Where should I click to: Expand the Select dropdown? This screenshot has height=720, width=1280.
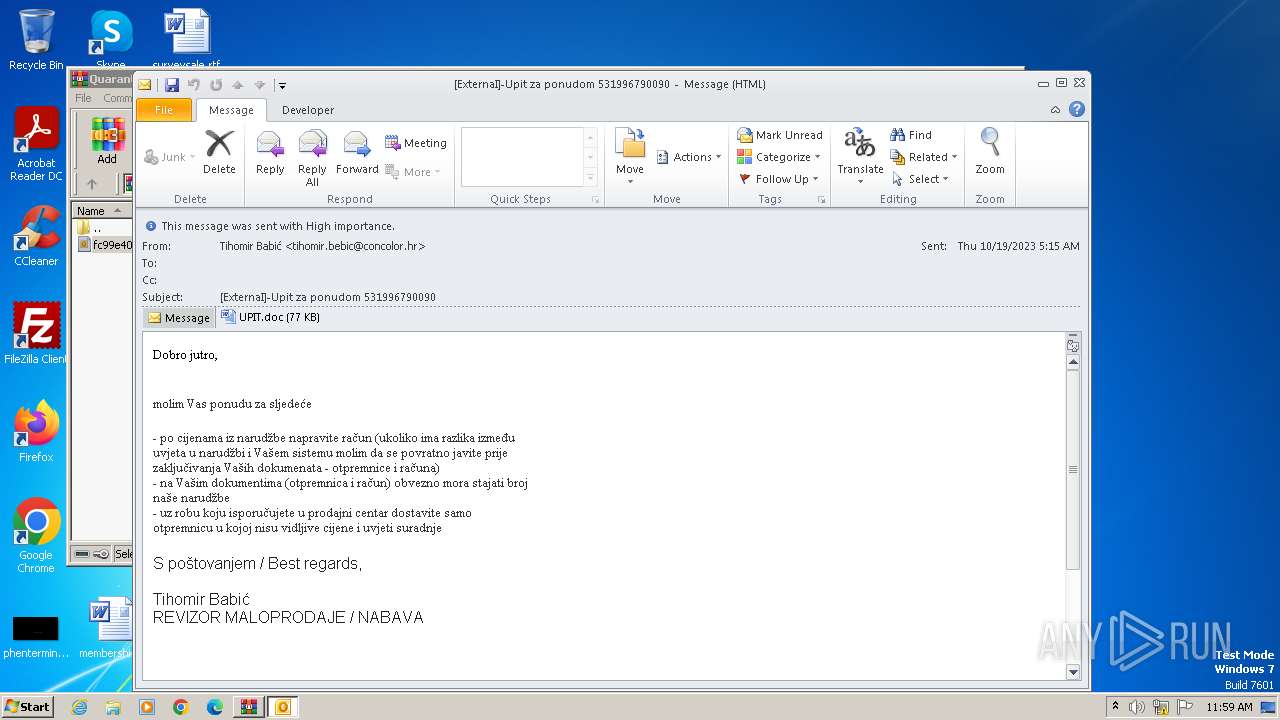click(920, 179)
